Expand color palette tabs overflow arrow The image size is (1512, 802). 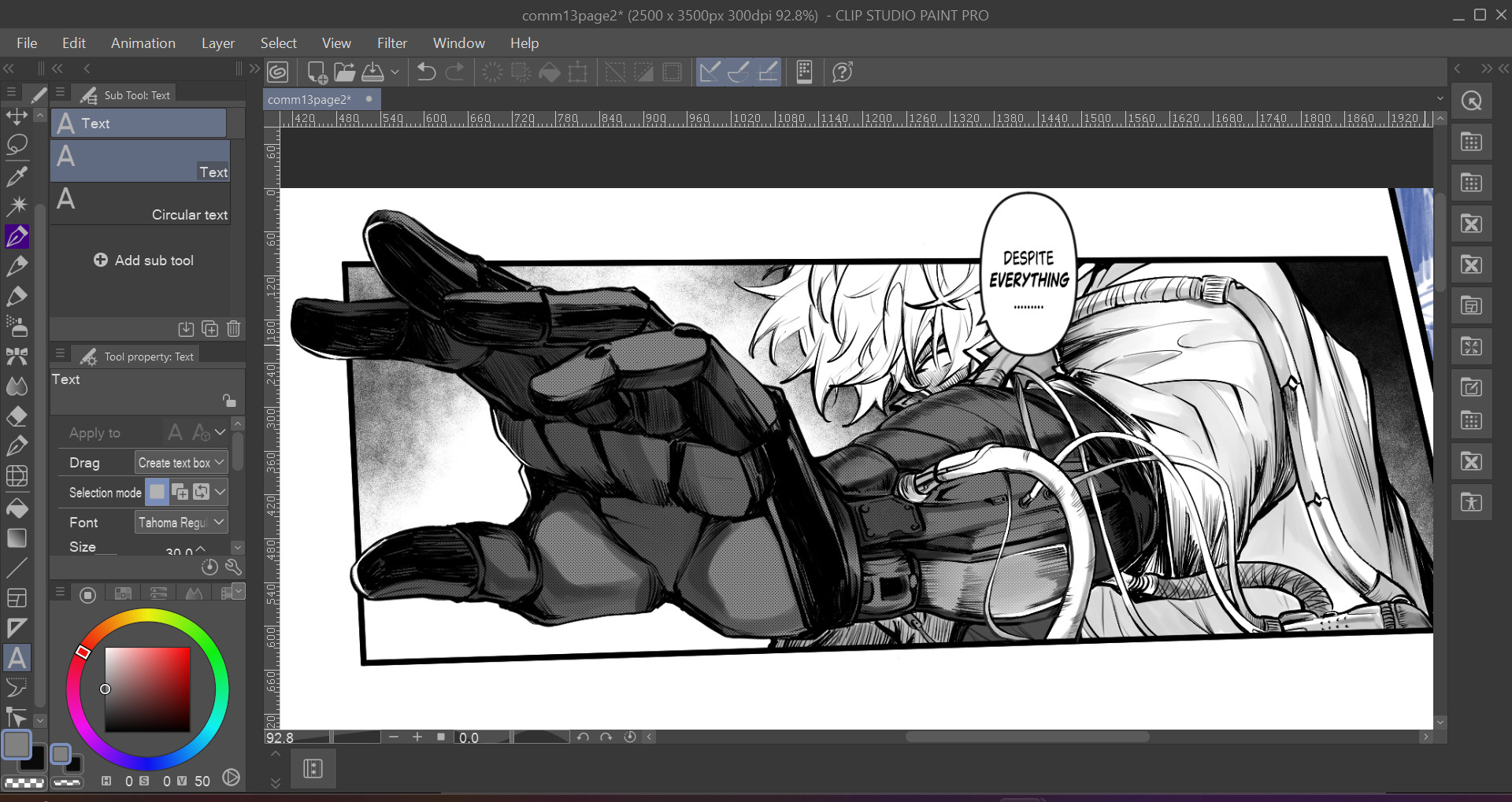(239, 590)
